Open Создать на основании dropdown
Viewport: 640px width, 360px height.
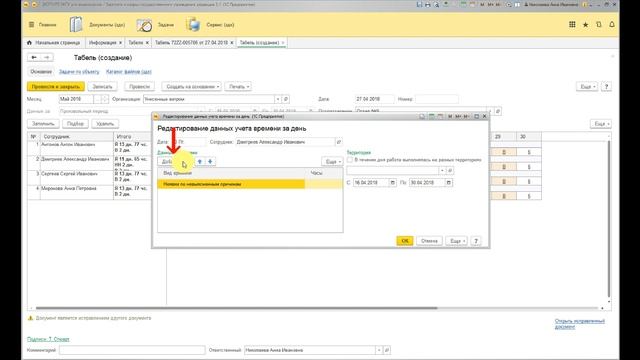(x=191, y=87)
